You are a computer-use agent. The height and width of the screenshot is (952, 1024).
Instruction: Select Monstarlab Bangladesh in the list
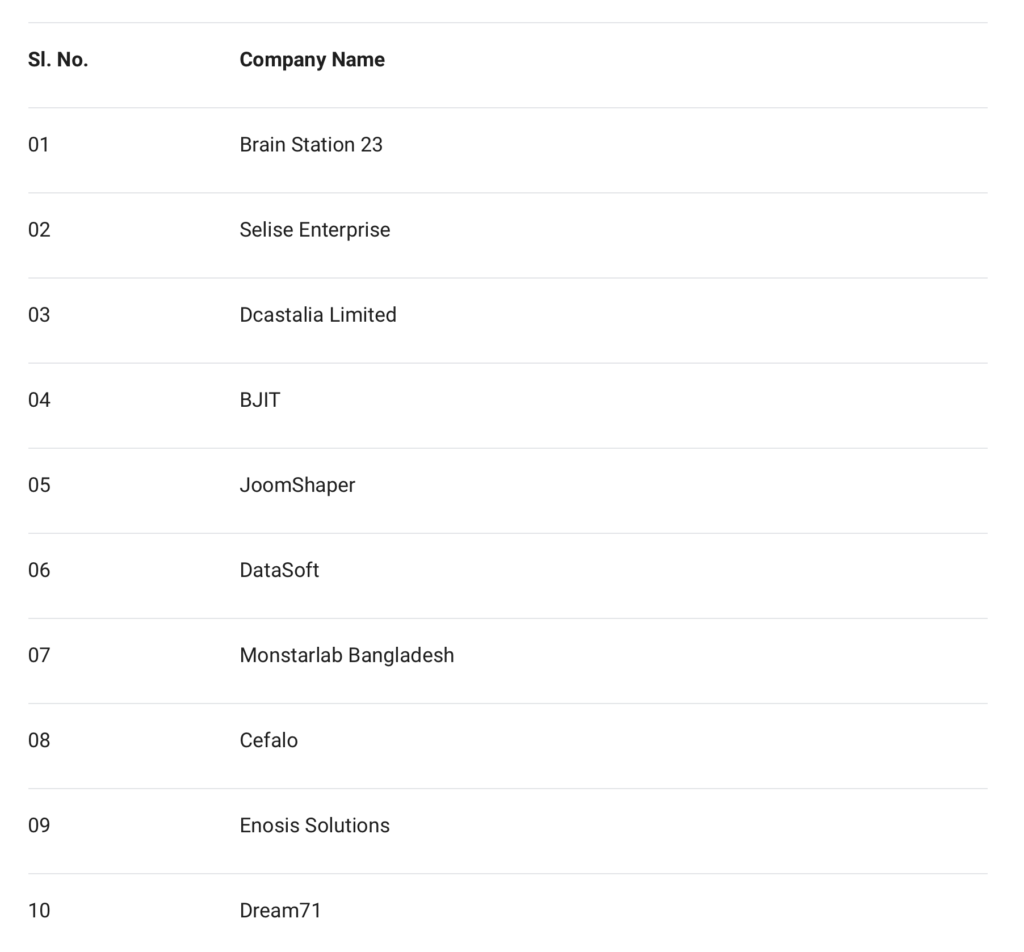(x=347, y=655)
